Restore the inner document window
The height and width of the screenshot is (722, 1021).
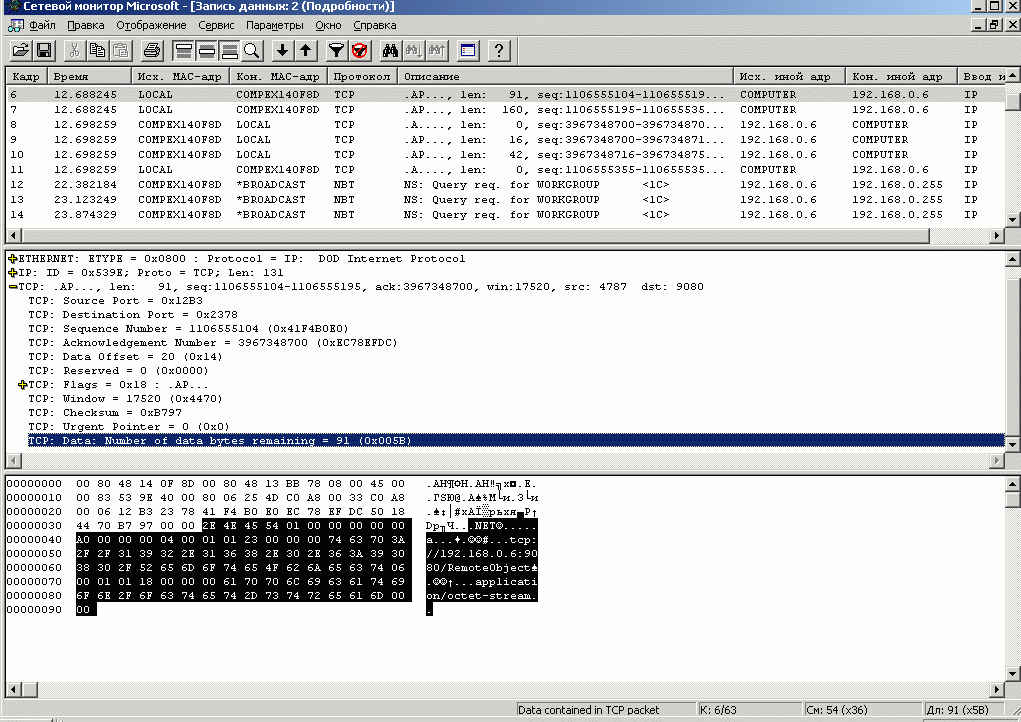pos(994,25)
